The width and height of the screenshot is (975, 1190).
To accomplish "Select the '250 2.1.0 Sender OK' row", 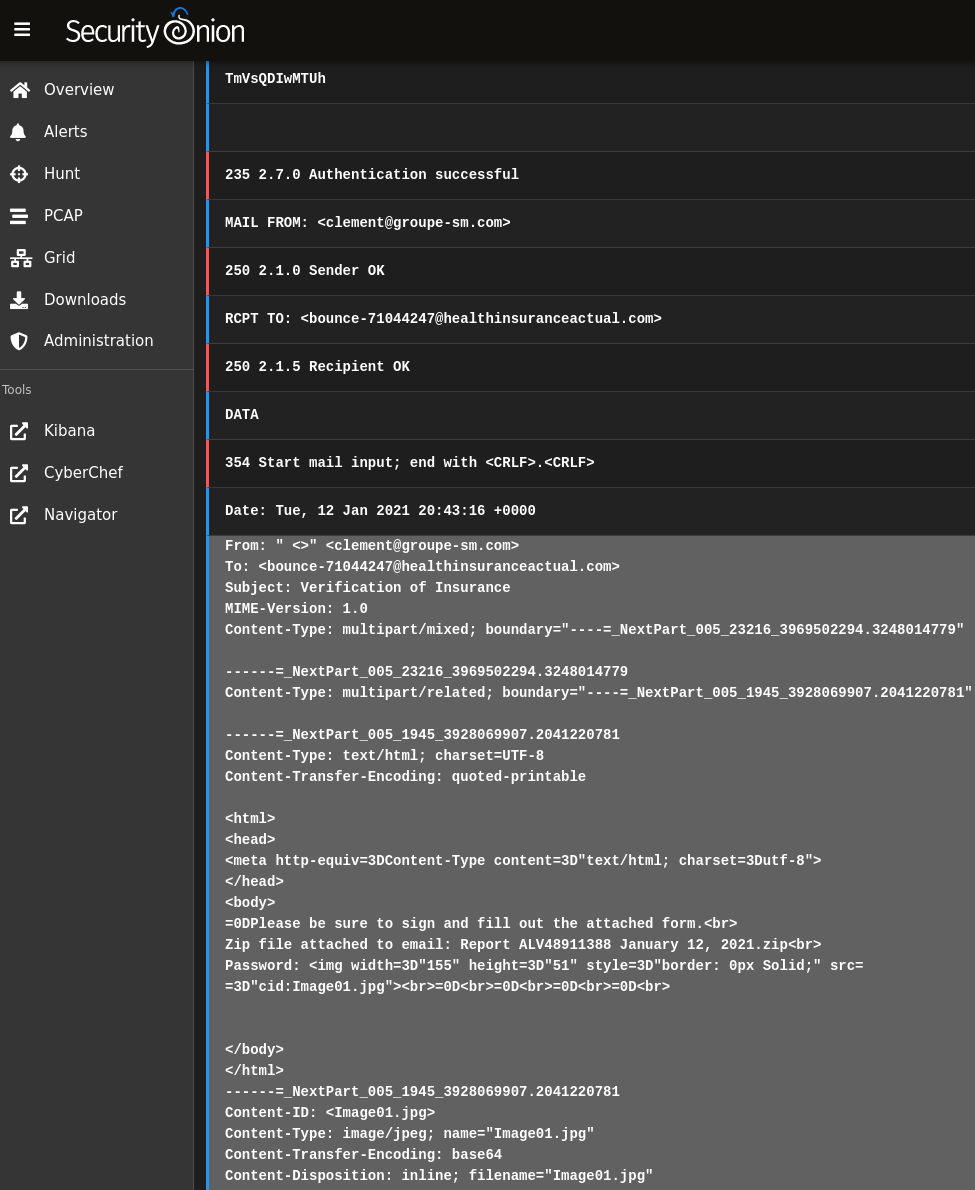I will [591, 271].
